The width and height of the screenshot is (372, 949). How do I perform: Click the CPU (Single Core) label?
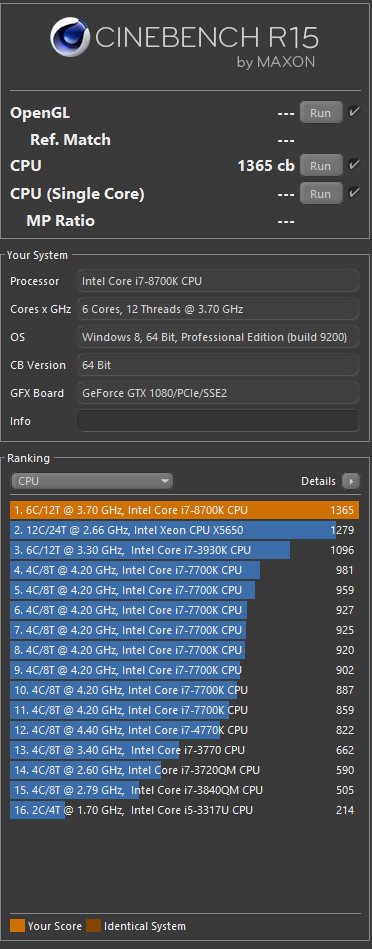coord(77,194)
